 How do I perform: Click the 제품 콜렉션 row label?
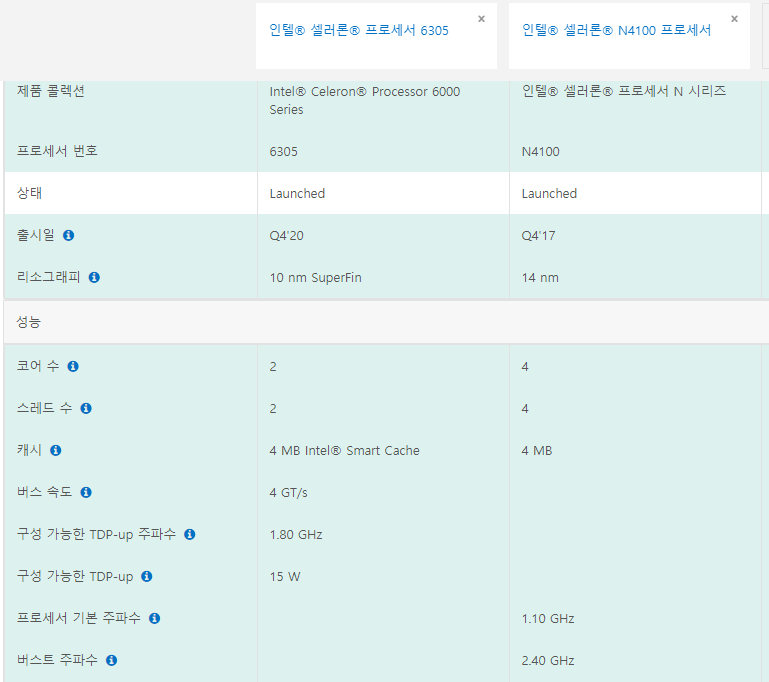pos(51,91)
